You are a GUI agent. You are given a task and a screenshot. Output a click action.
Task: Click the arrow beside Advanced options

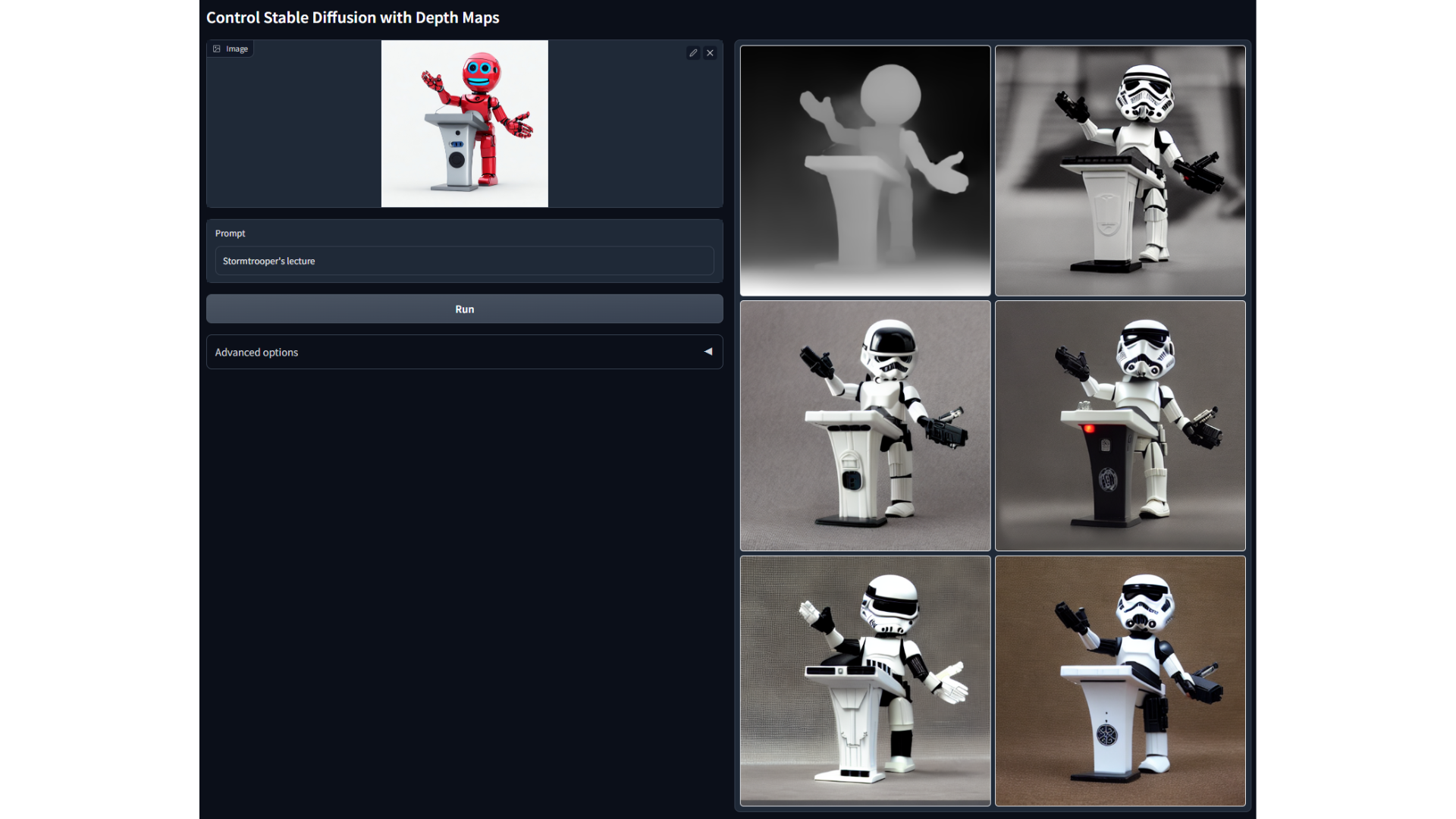(708, 352)
